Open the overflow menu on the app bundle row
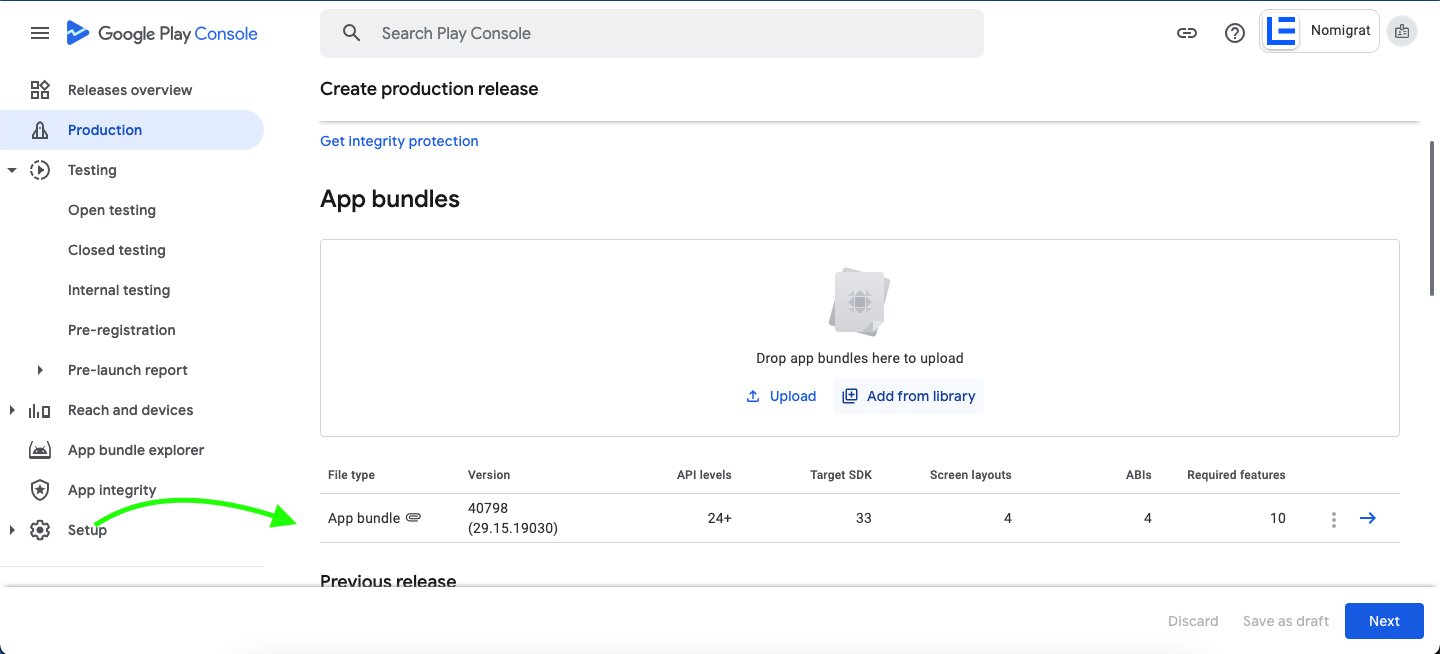 coord(1333,518)
